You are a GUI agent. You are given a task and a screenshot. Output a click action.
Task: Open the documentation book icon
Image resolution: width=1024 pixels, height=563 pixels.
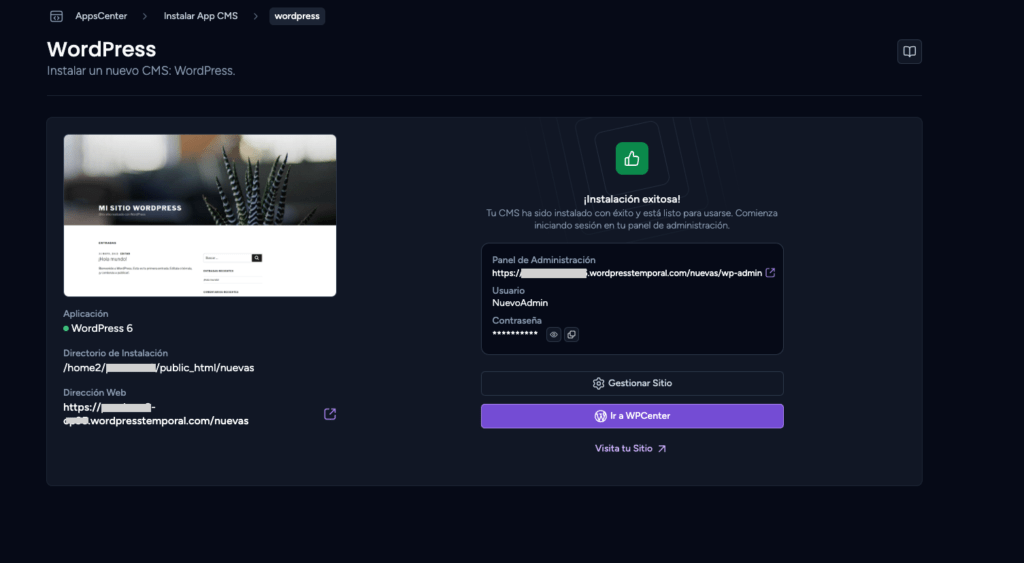[x=909, y=52]
